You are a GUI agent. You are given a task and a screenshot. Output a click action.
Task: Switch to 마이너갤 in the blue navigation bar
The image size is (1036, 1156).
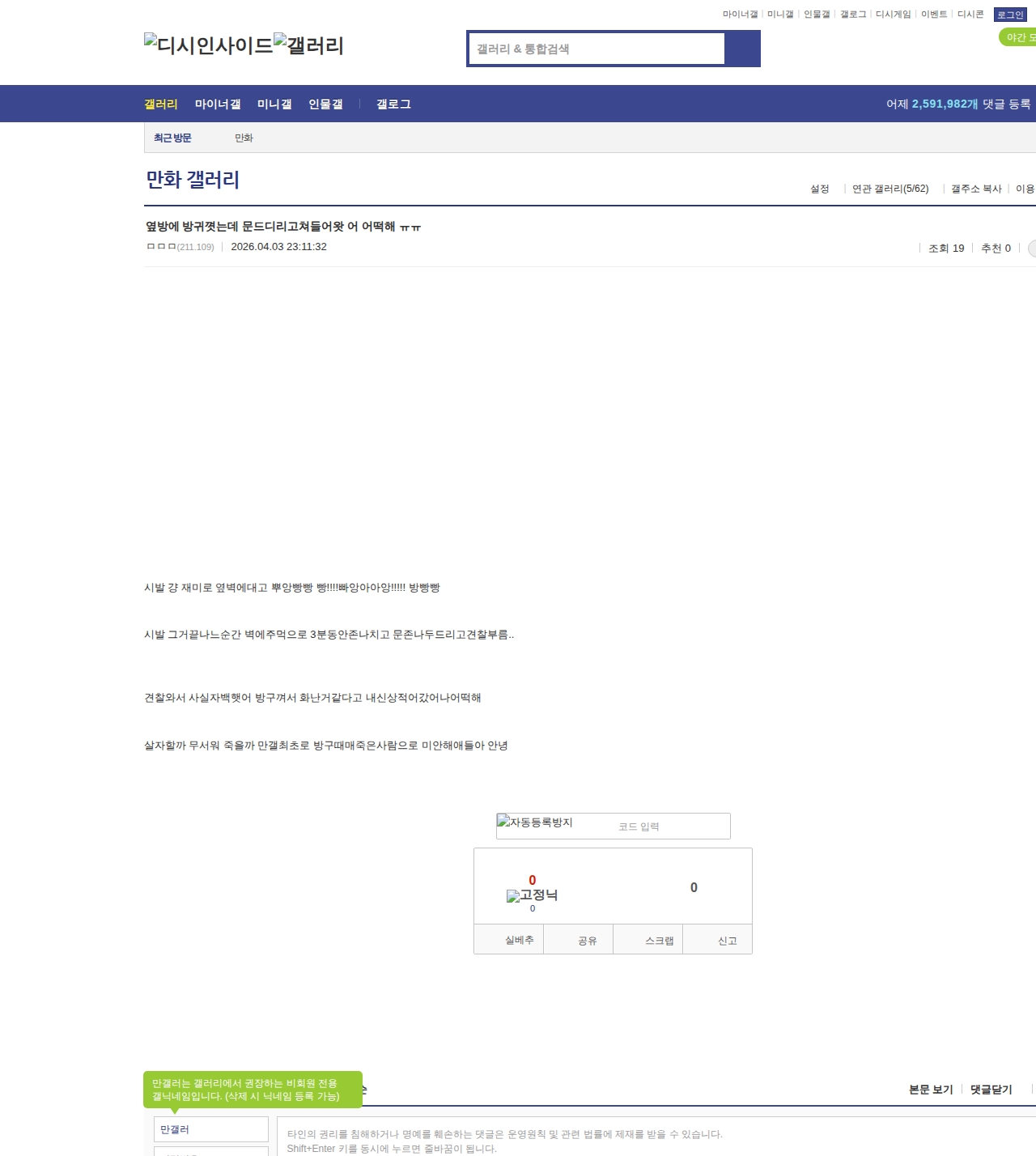tap(218, 104)
